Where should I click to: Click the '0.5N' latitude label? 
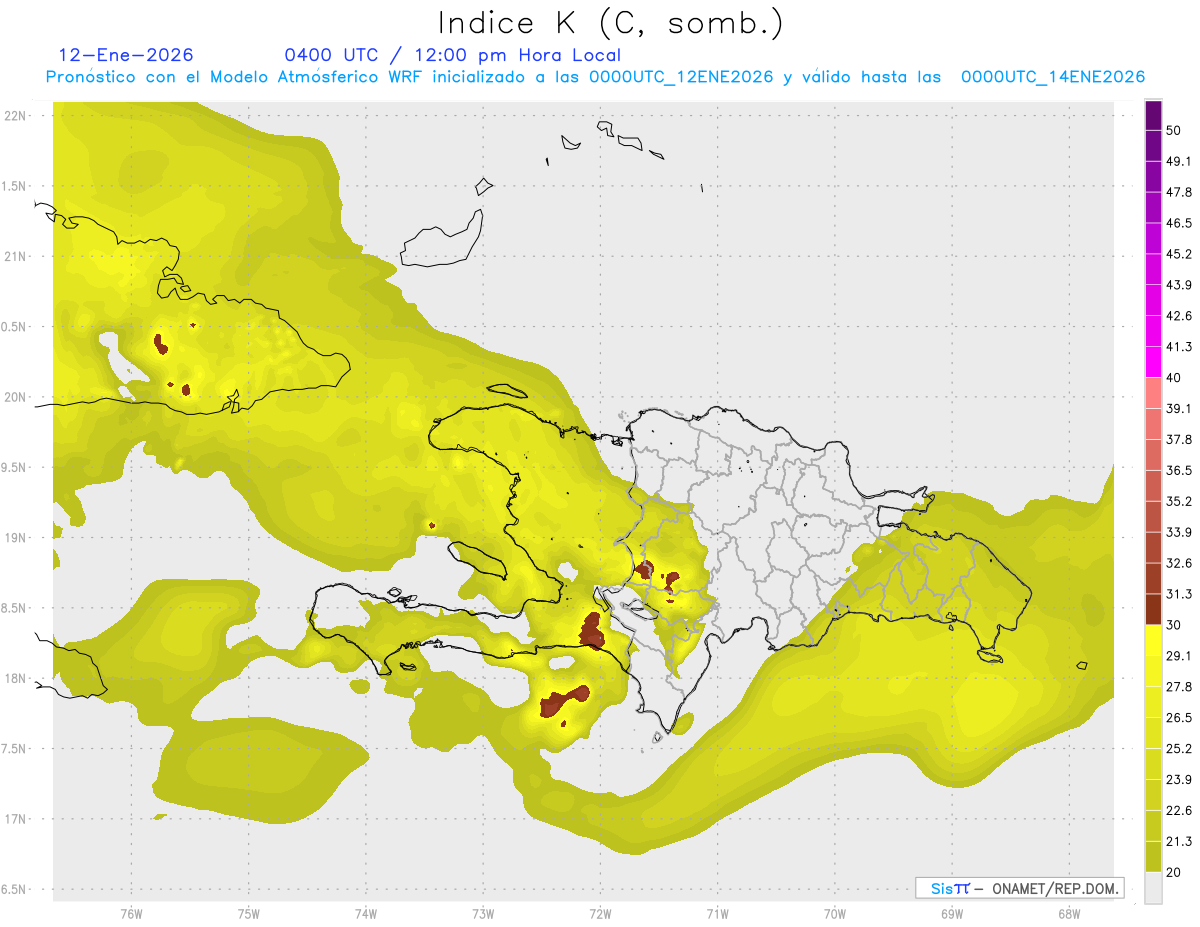(14, 327)
